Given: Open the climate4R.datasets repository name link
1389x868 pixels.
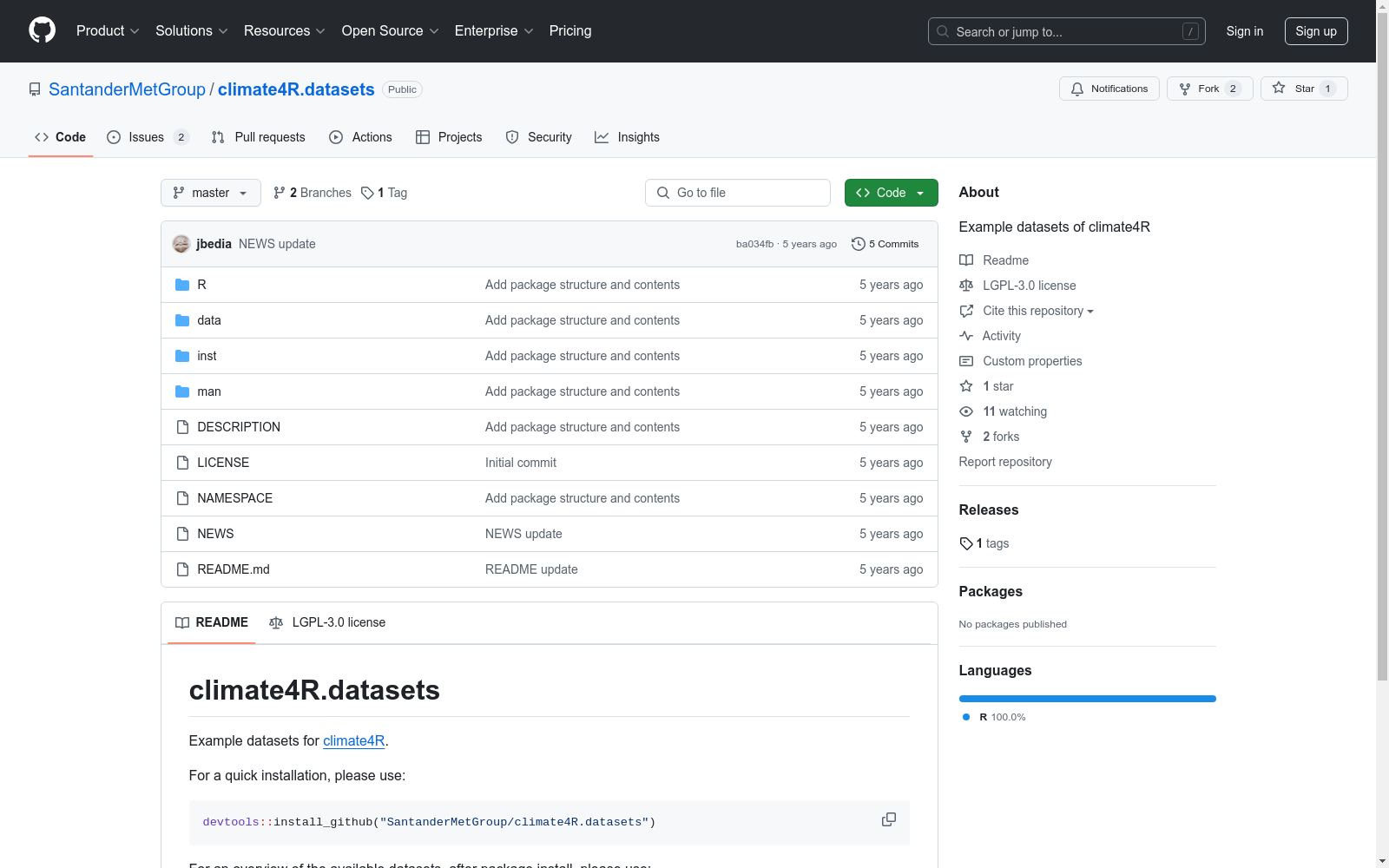Looking at the screenshot, I should [x=296, y=89].
